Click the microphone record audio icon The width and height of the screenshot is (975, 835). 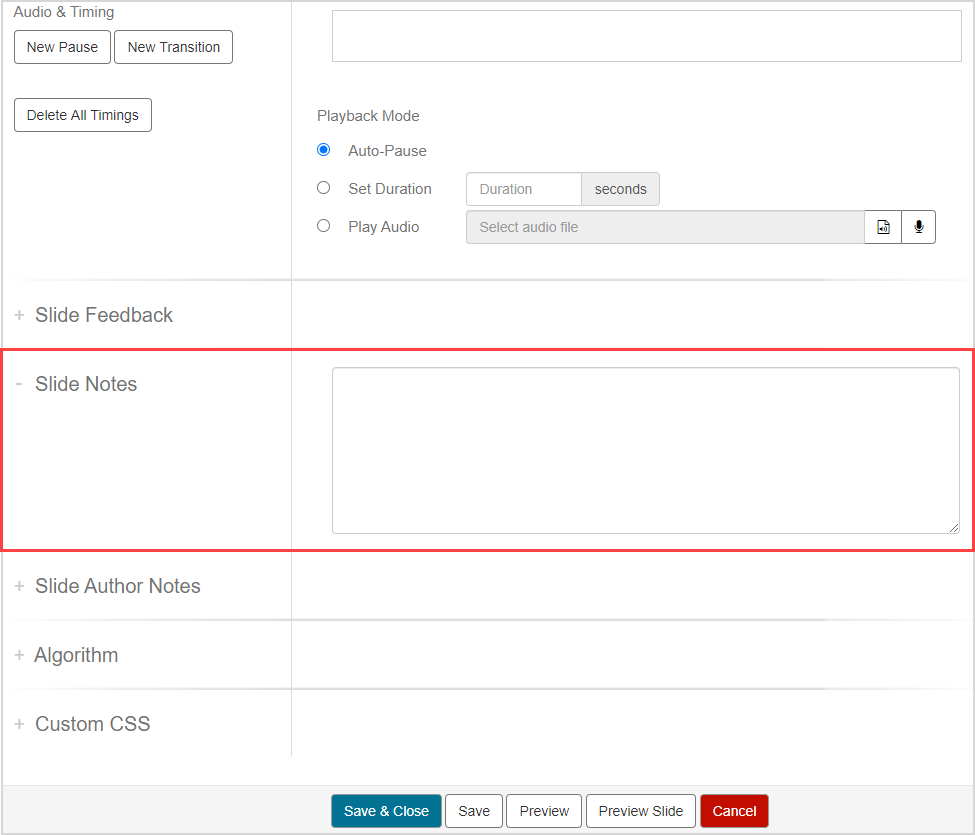tap(918, 227)
